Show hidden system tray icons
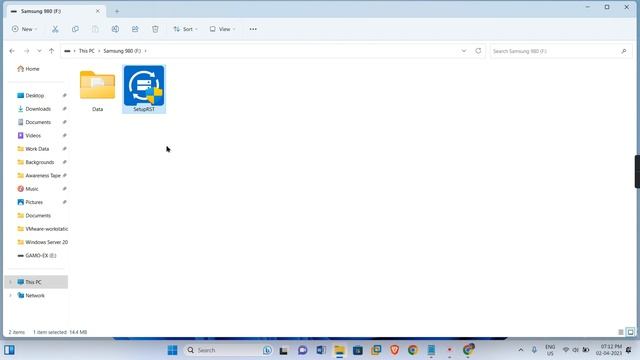 pos(521,350)
